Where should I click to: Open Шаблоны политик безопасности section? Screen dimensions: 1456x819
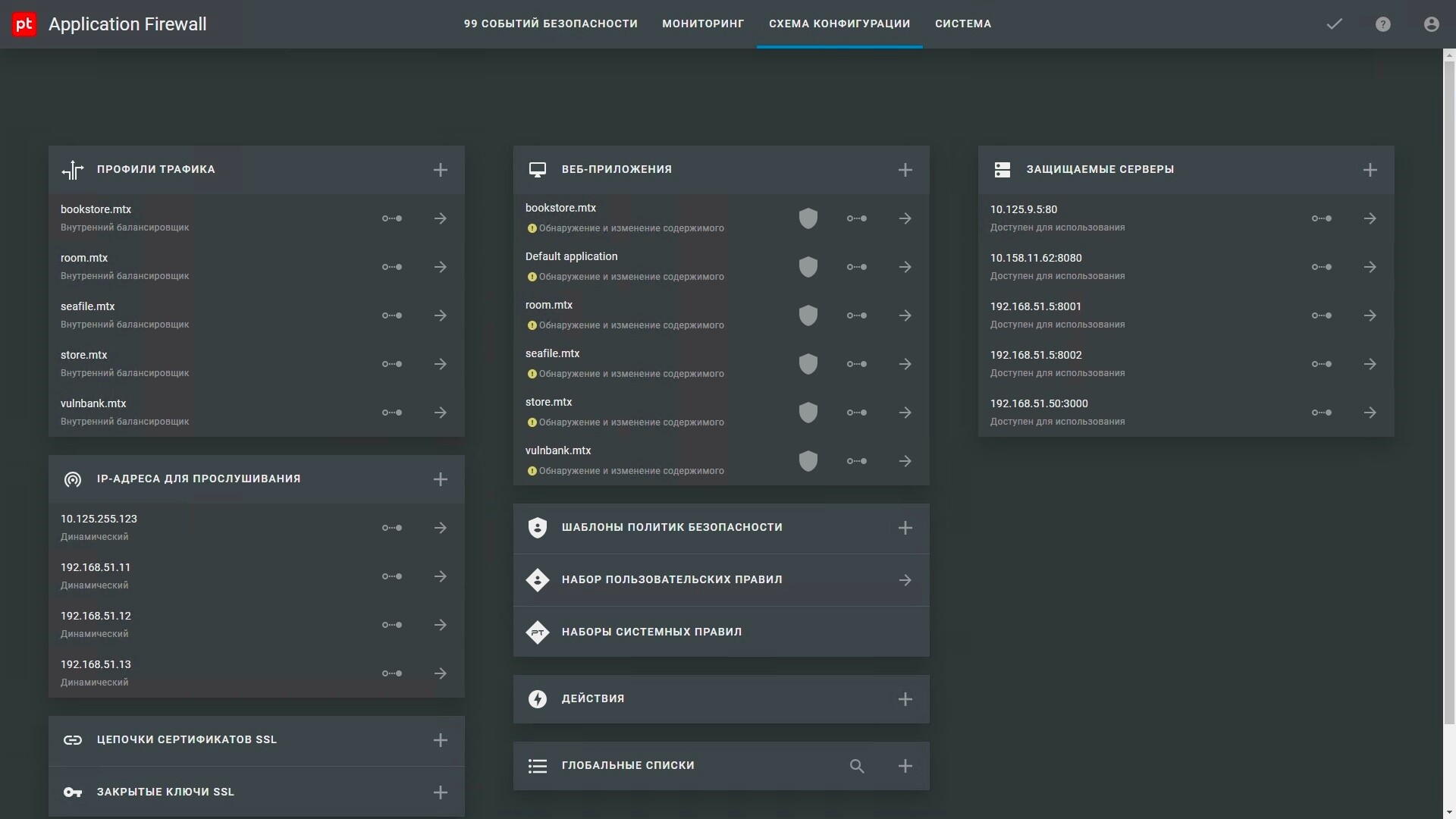[x=721, y=528]
